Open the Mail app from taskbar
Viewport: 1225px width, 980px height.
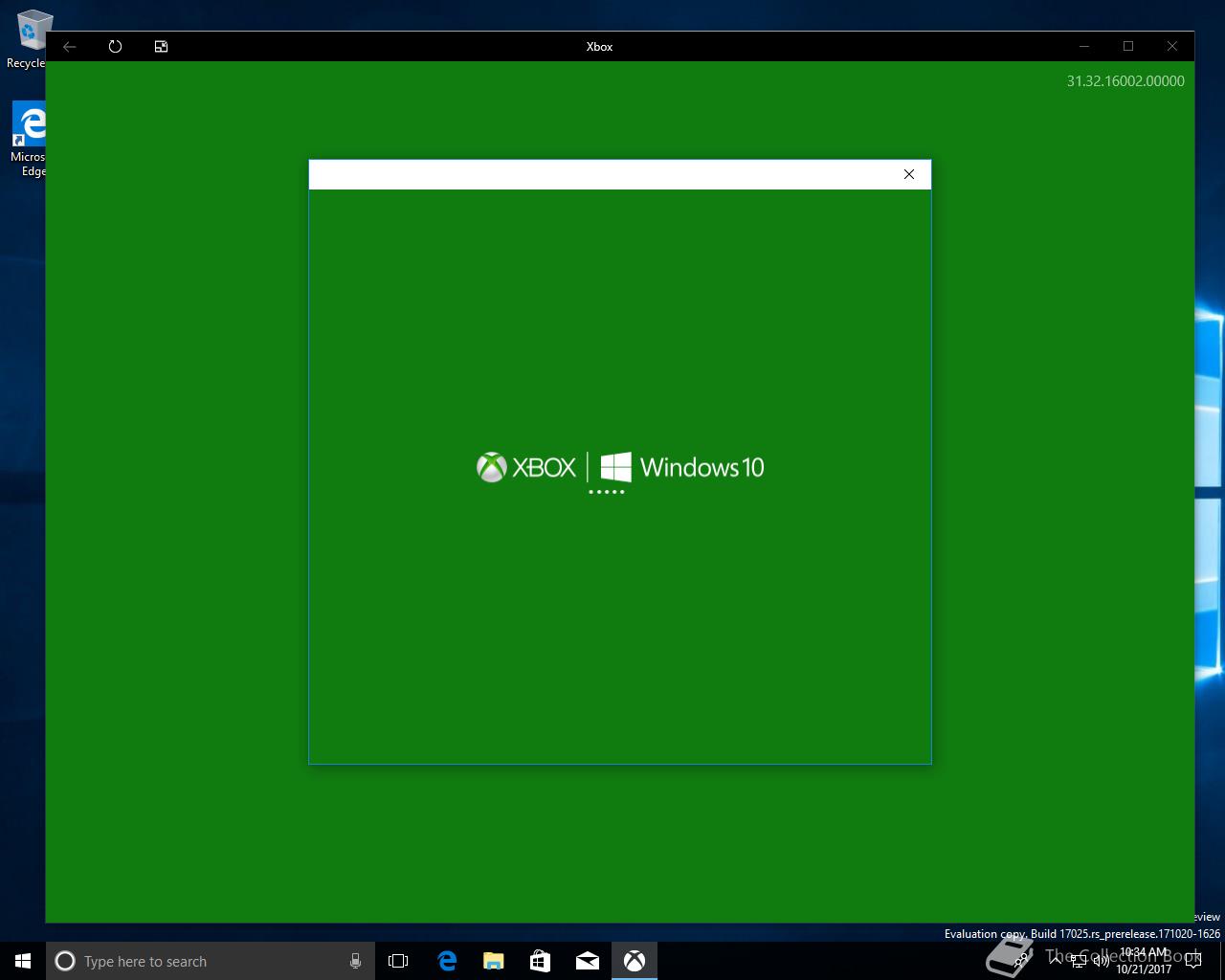587,961
